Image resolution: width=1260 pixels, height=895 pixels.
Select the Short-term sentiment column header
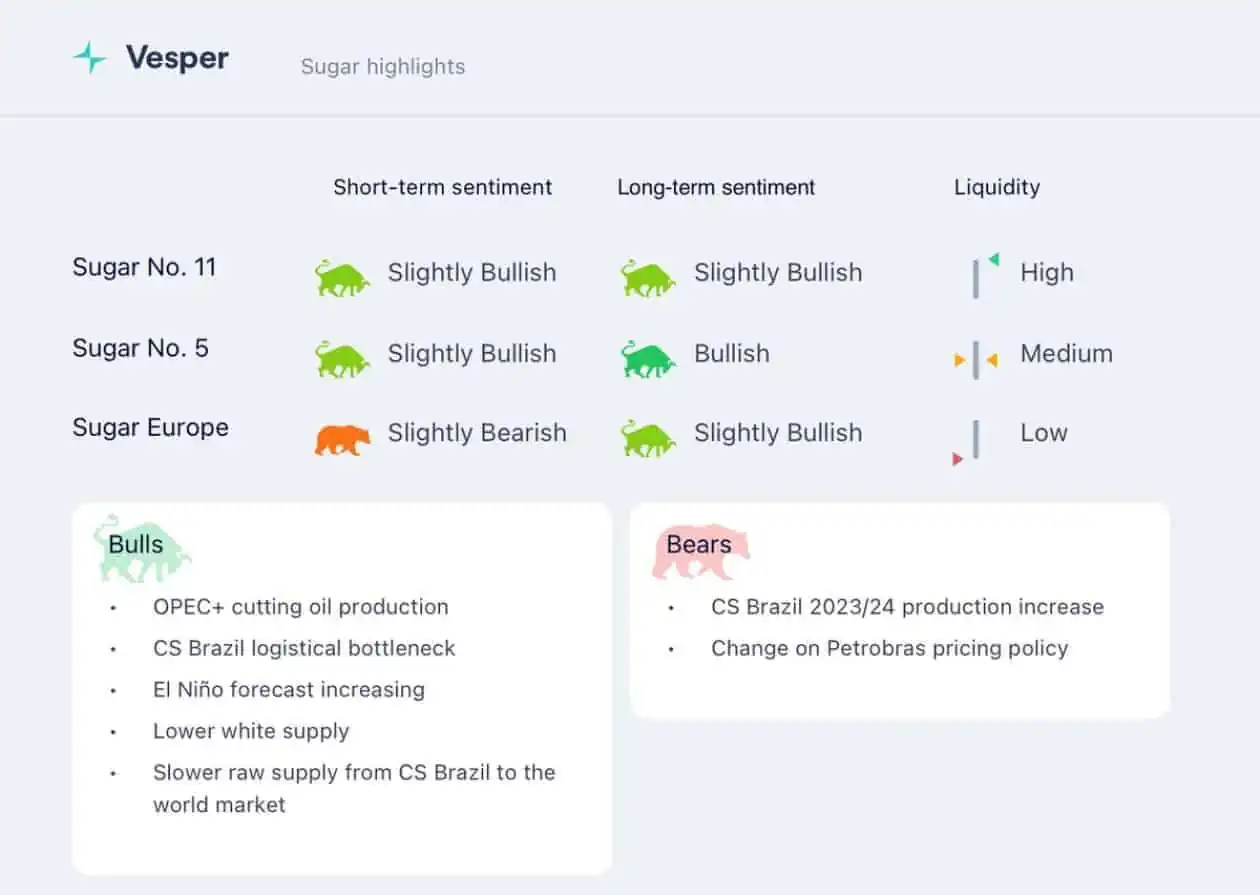442,187
